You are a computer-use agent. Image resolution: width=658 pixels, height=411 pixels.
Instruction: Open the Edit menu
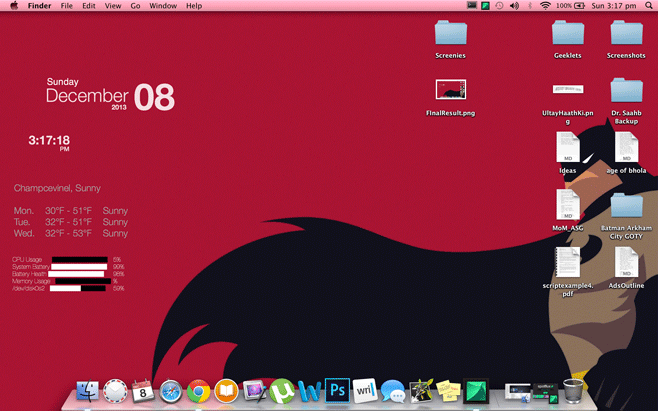[89, 6]
